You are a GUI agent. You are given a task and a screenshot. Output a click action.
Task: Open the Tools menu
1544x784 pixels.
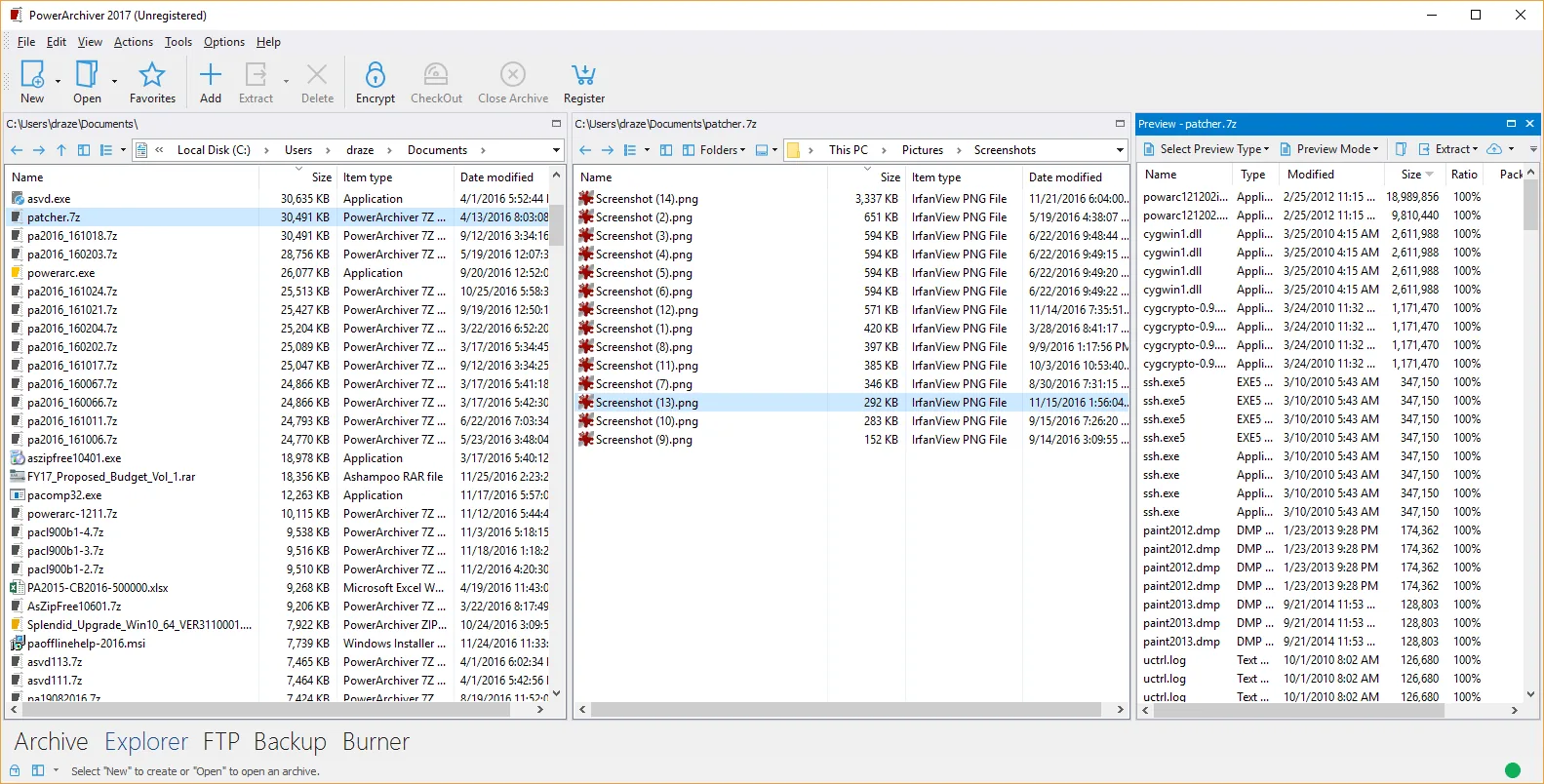click(178, 42)
